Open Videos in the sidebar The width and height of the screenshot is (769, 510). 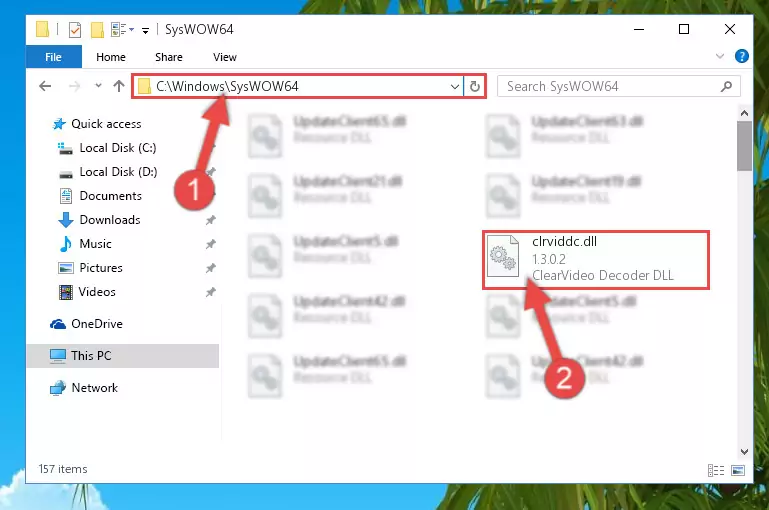pos(87,292)
